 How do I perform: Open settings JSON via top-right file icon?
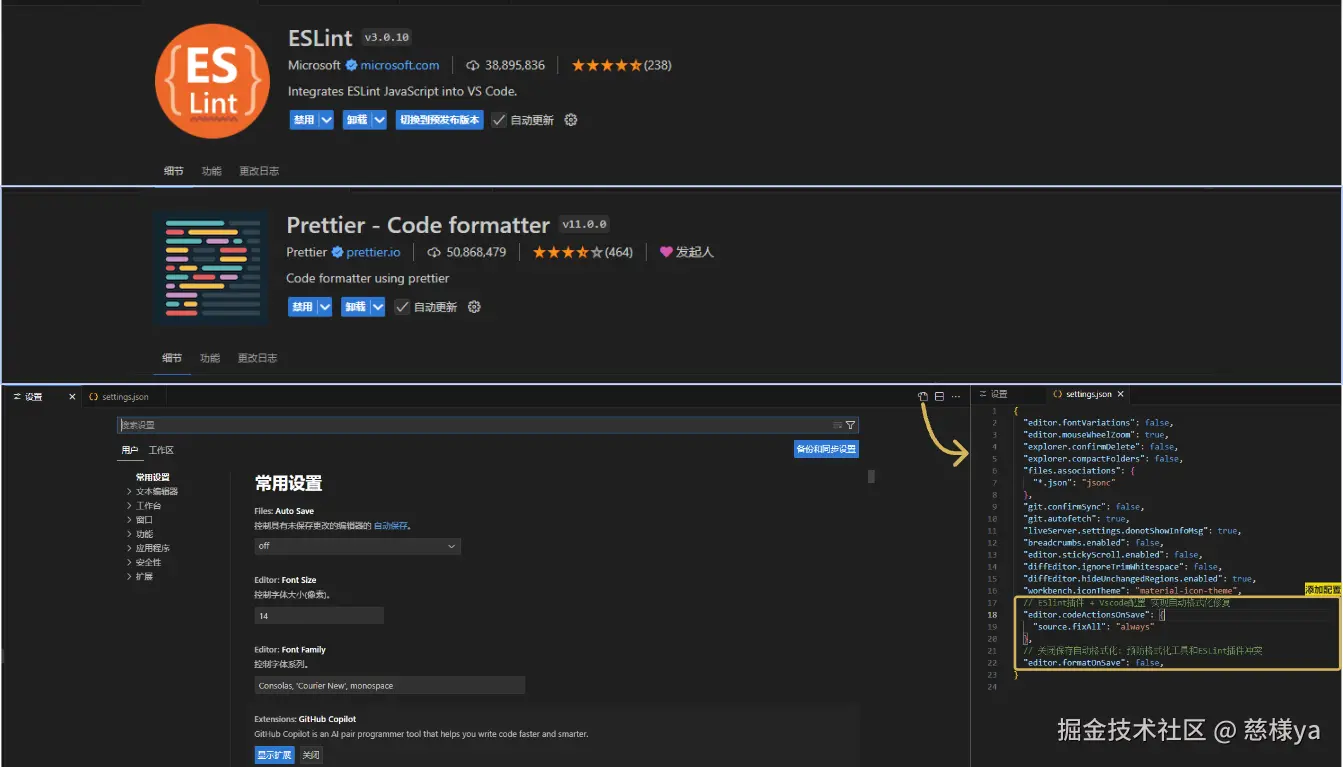tap(923, 397)
